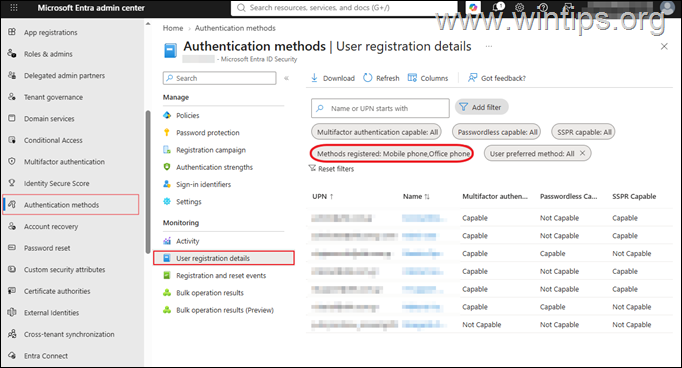The image size is (682, 368).
Task: Click the App registrations icon
Action: tap(12, 32)
